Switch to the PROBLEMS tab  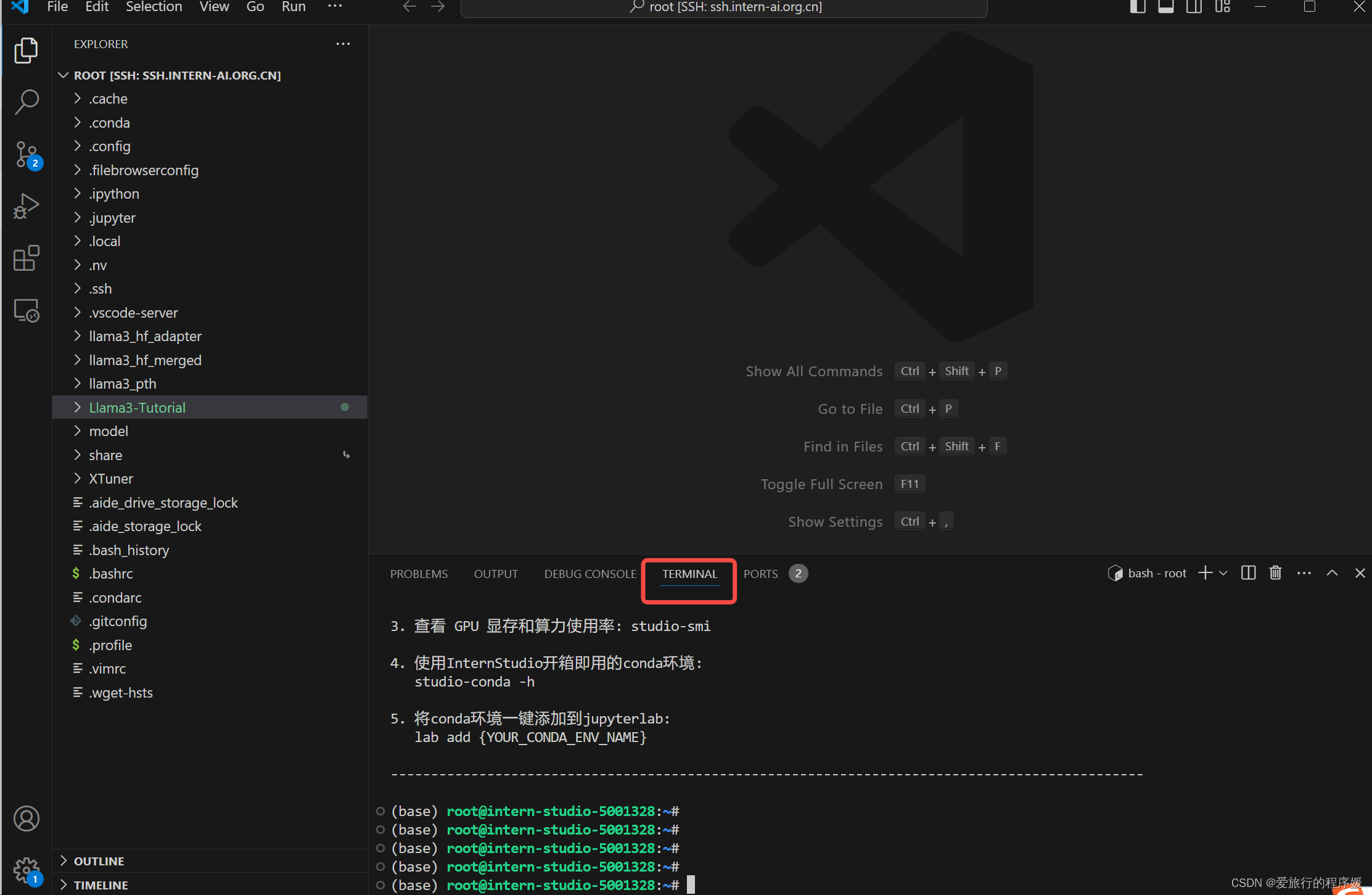click(419, 574)
